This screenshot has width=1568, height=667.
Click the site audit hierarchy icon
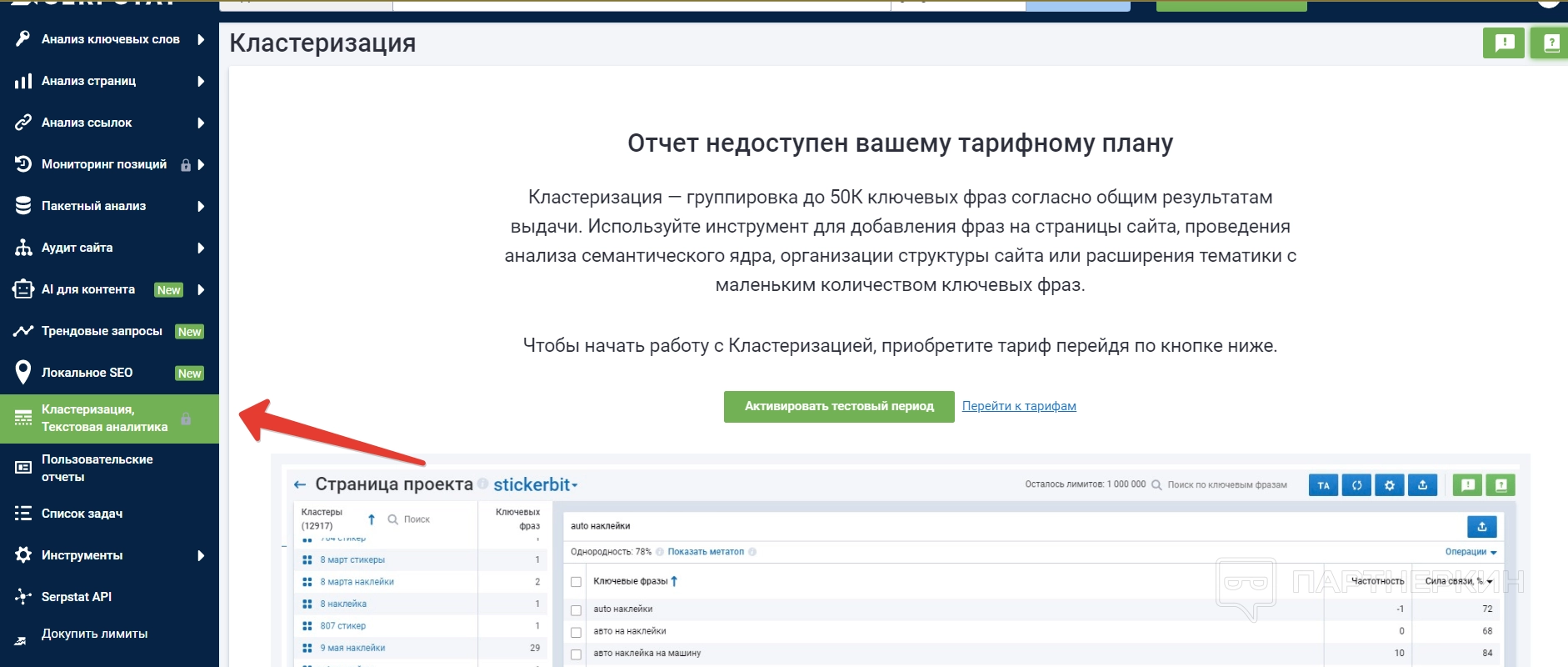tap(22, 248)
